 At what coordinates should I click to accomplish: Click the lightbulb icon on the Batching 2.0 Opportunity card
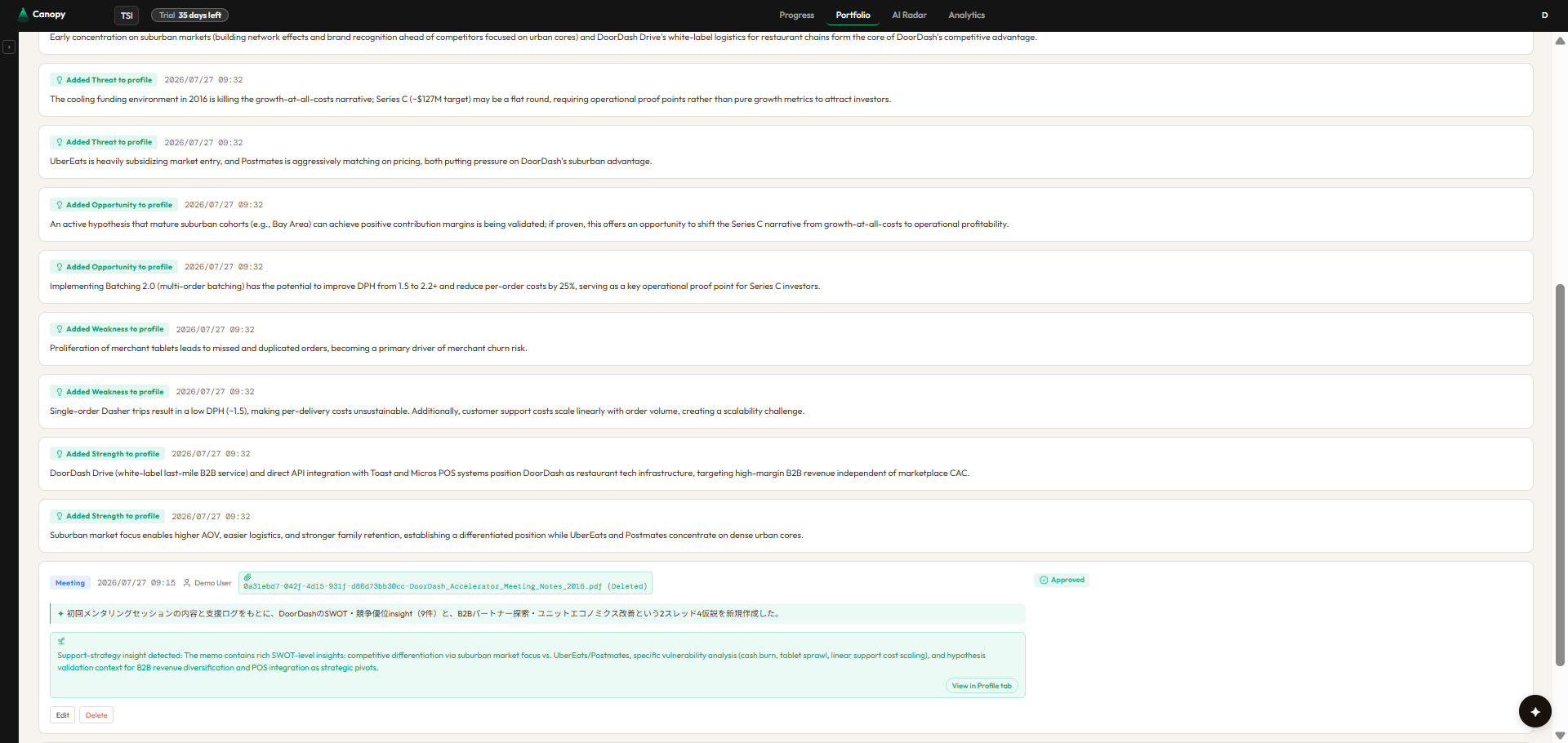[x=60, y=267]
